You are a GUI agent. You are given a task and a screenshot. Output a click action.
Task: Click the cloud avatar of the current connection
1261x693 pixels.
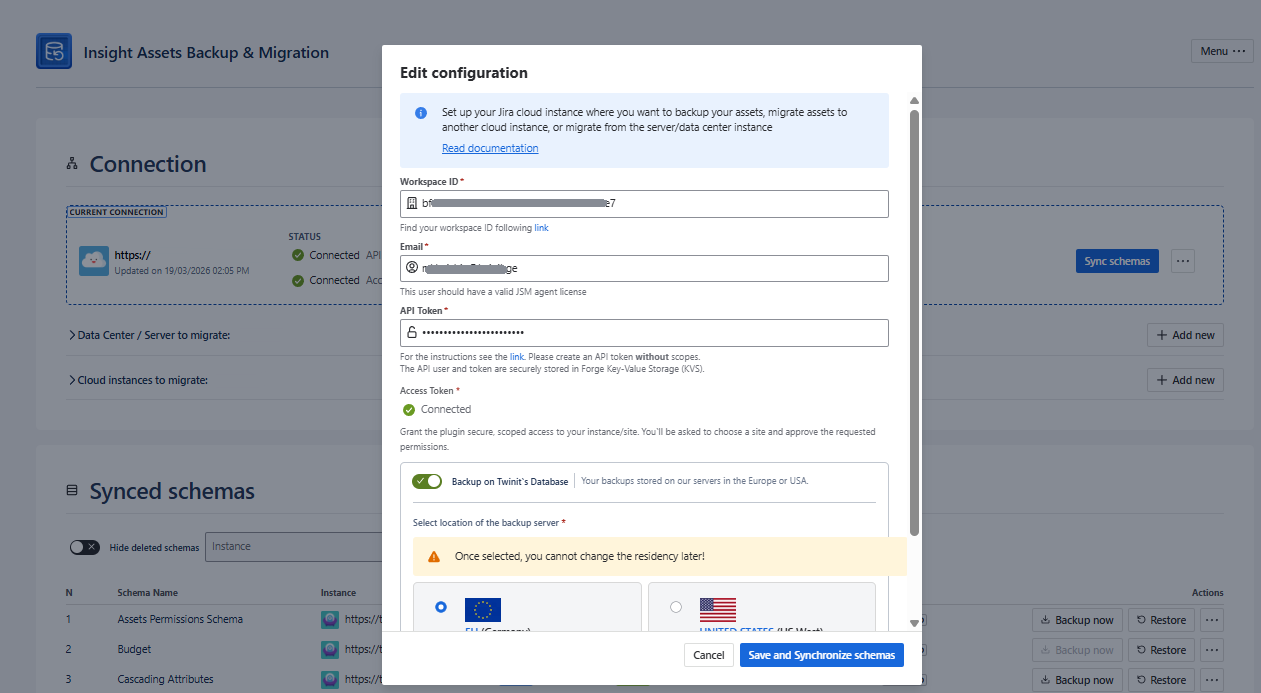(x=94, y=261)
